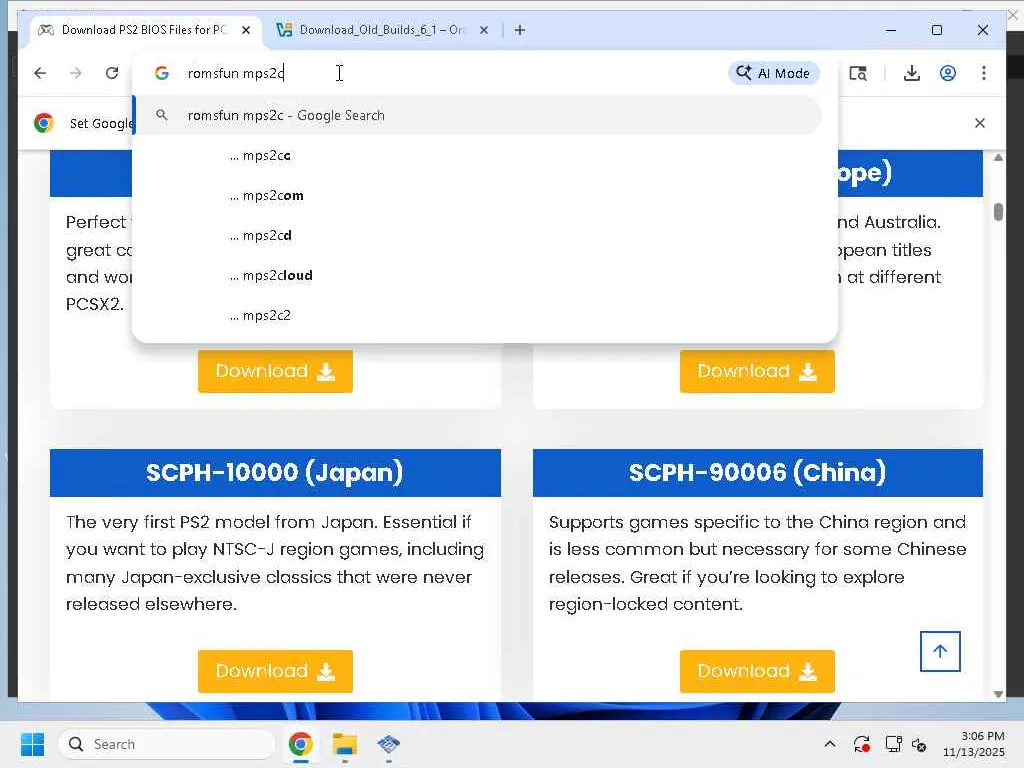Show hidden system tray icons
The image size is (1024, 768).
pos(829,744)
